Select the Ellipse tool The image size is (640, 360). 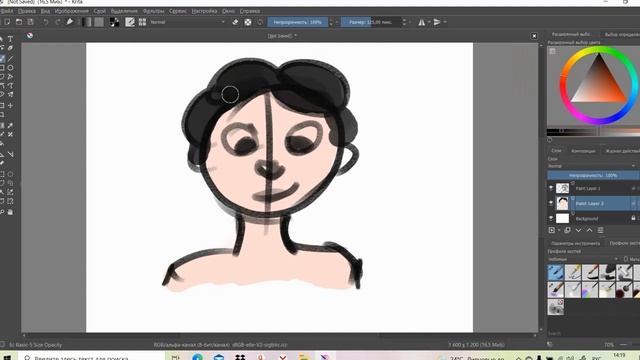(11, 68)
